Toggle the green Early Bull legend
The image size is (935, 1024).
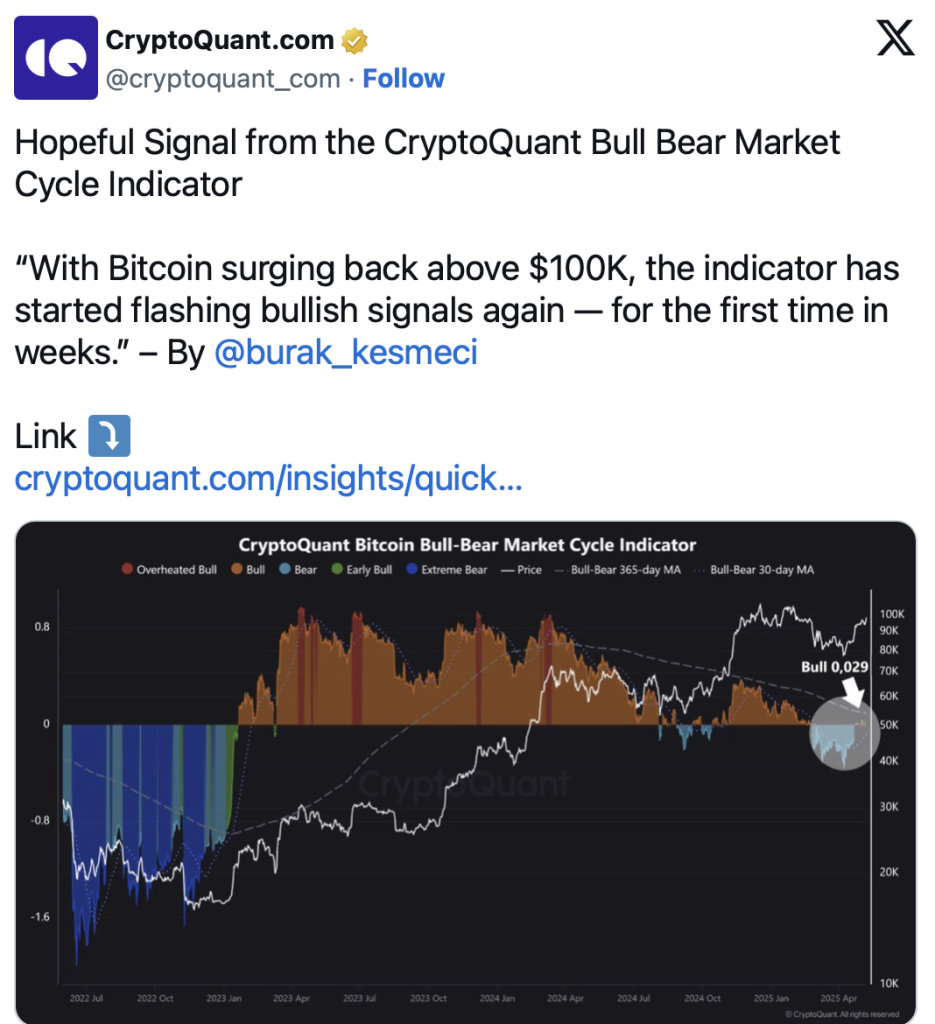[362, 569]
